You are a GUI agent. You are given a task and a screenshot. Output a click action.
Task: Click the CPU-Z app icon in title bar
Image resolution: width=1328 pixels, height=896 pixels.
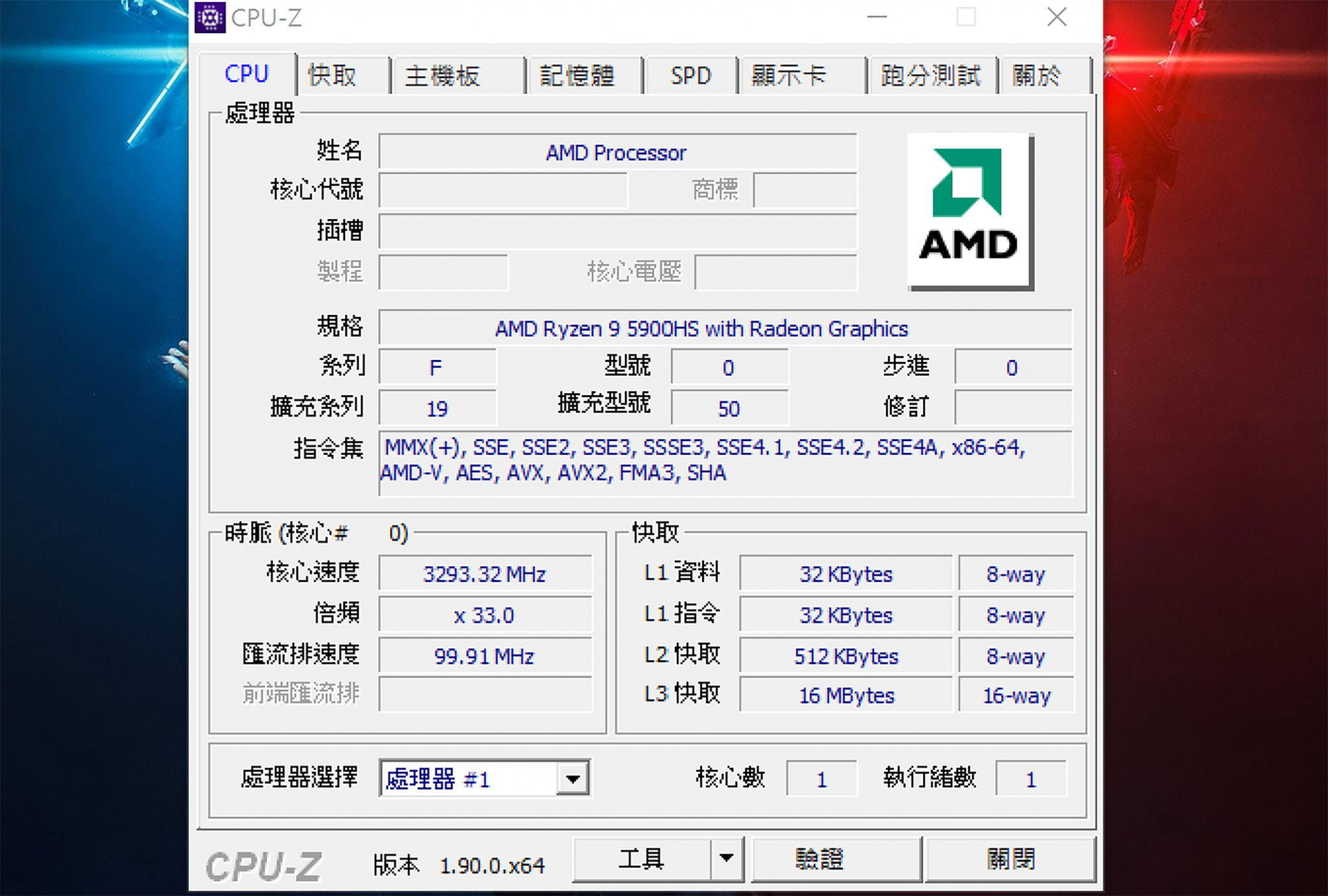[x=211, y=18]
